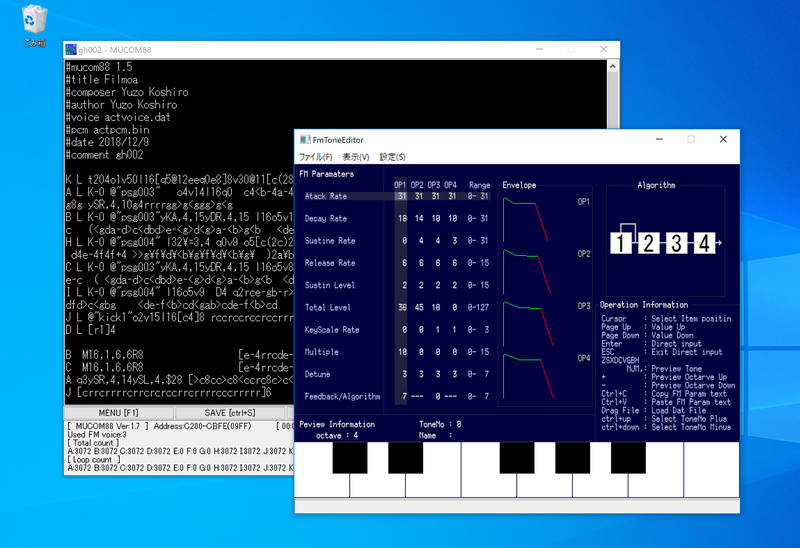Click the OP4 envelope graph
The image size is (800, 548).
(528, 376)
